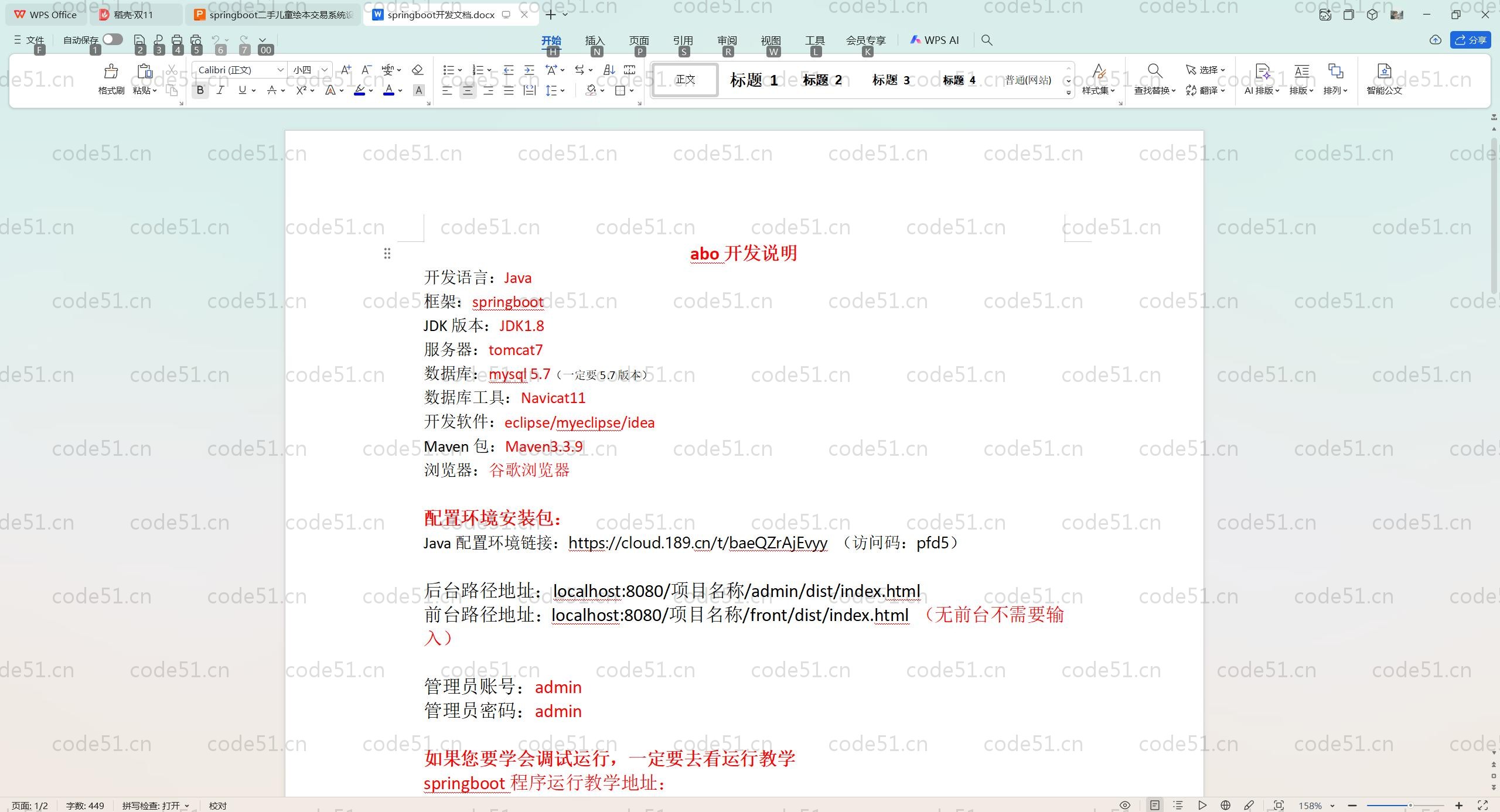Expand the font size 小四 dropdown
The height and width of the screenshot is (812, 1500).
tap(324, 70)
